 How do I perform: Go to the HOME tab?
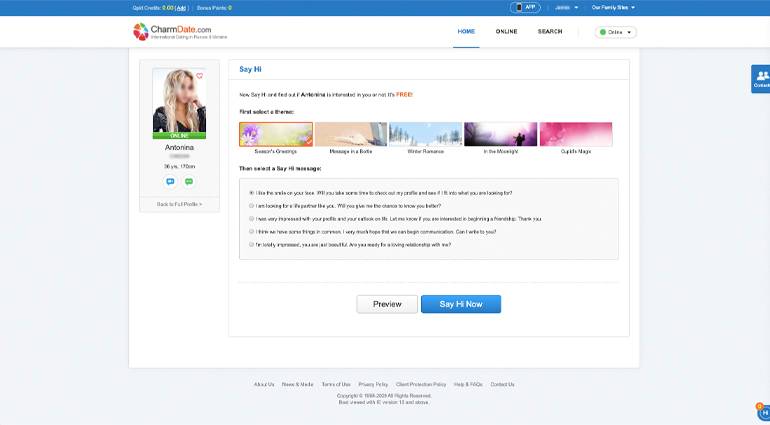pyautogui.click(x=466, y=32)
